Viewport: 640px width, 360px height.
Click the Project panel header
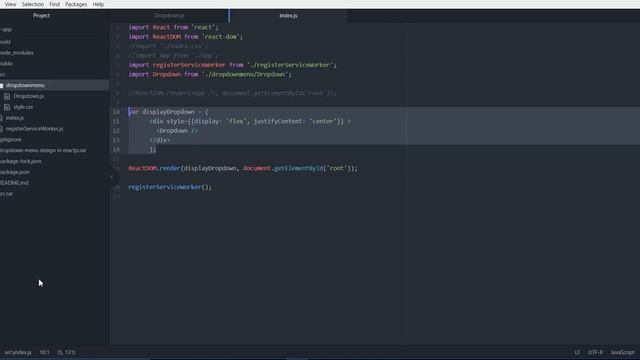pos(41,16)
